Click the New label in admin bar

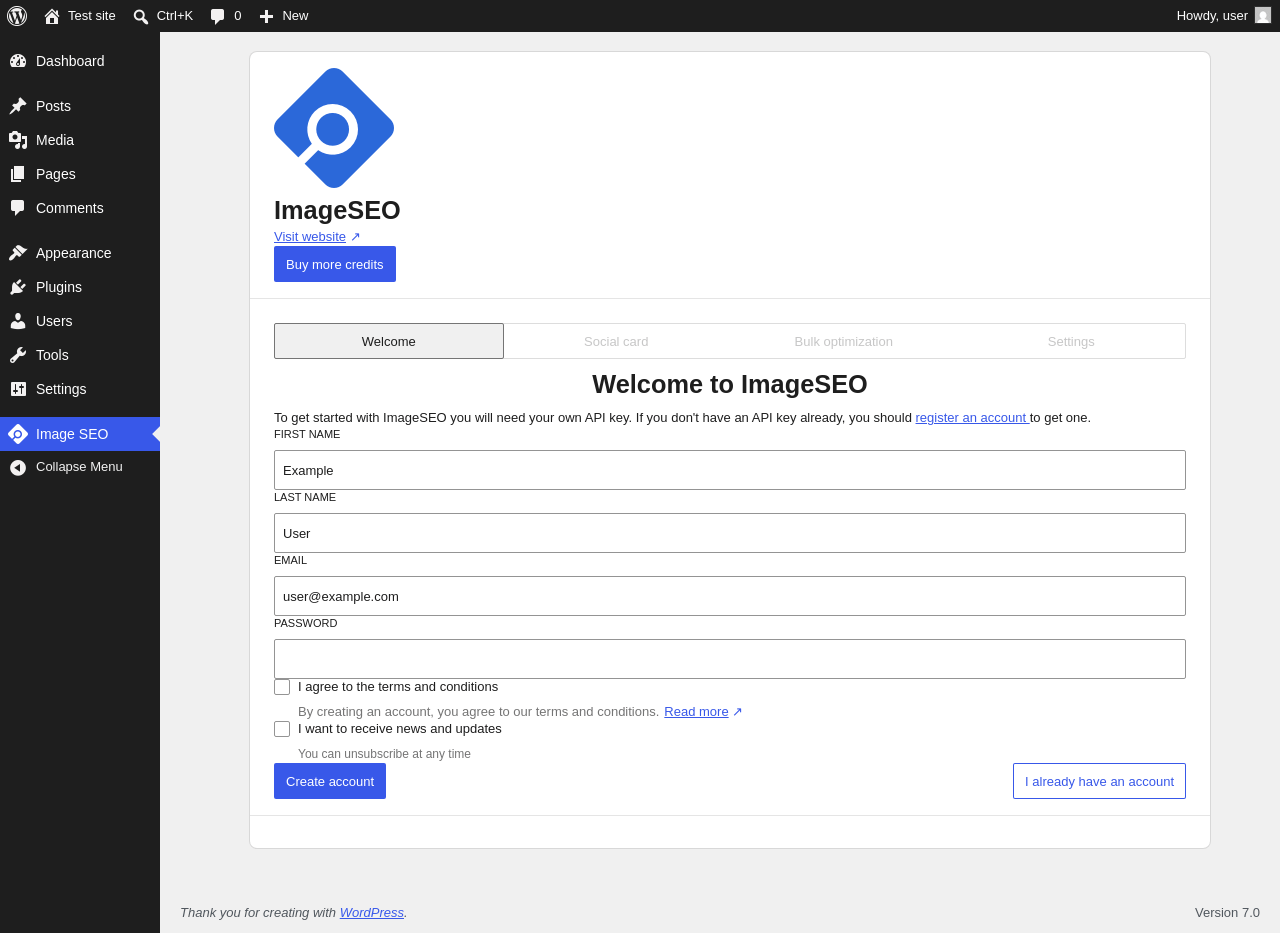point(295,16)
